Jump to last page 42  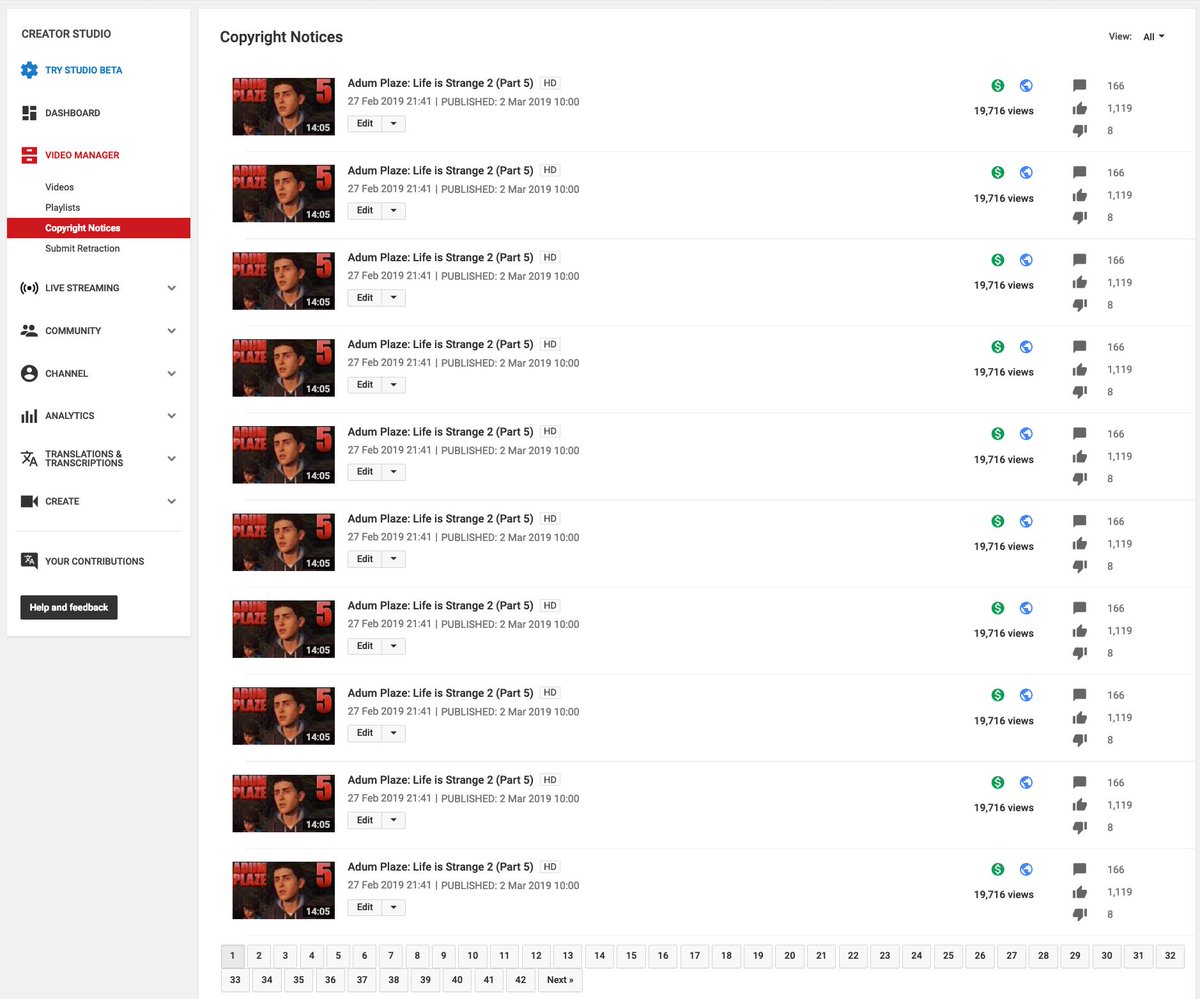pyautogui.click(x=520, y=980)
